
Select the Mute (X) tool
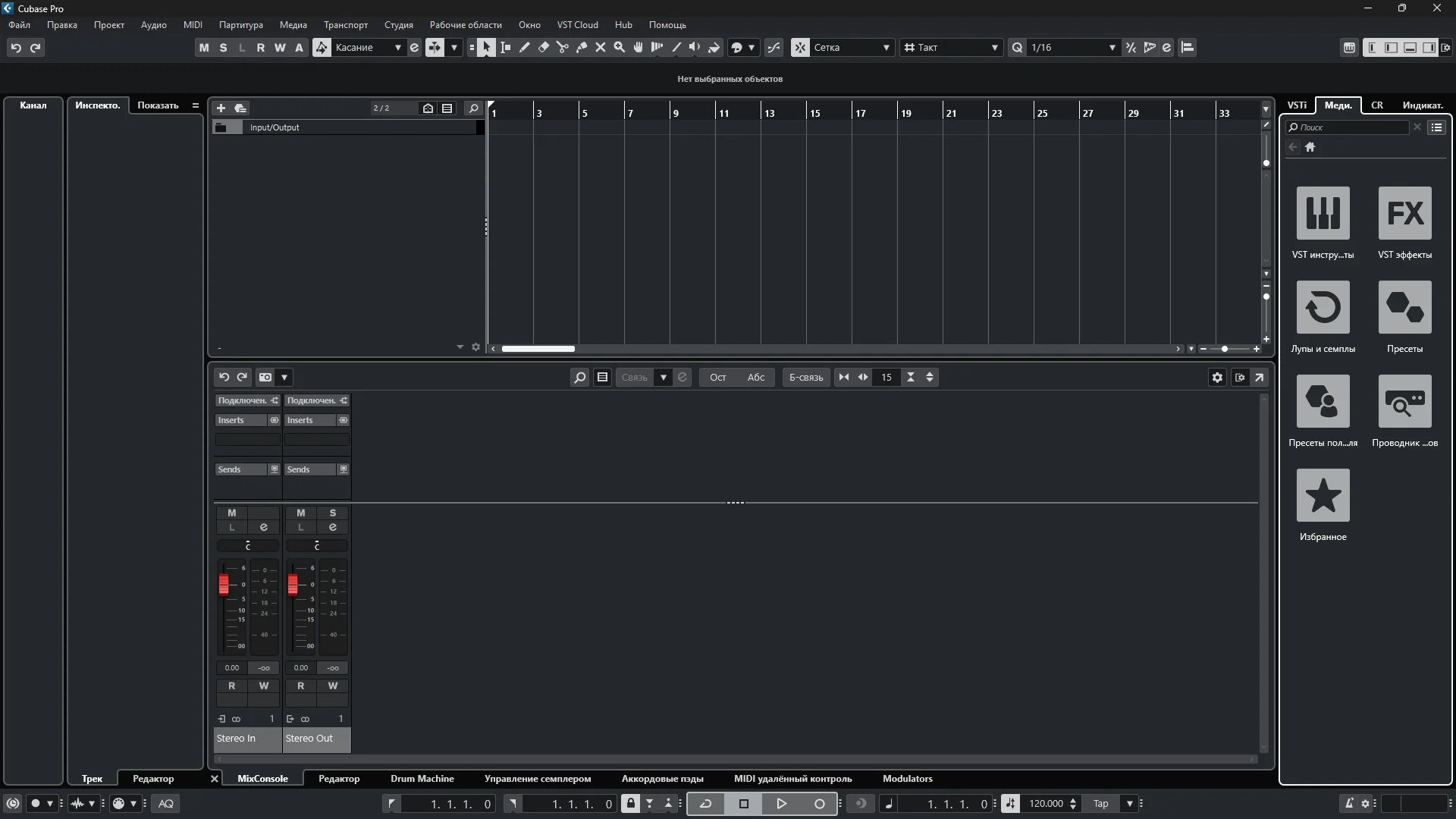601,47
